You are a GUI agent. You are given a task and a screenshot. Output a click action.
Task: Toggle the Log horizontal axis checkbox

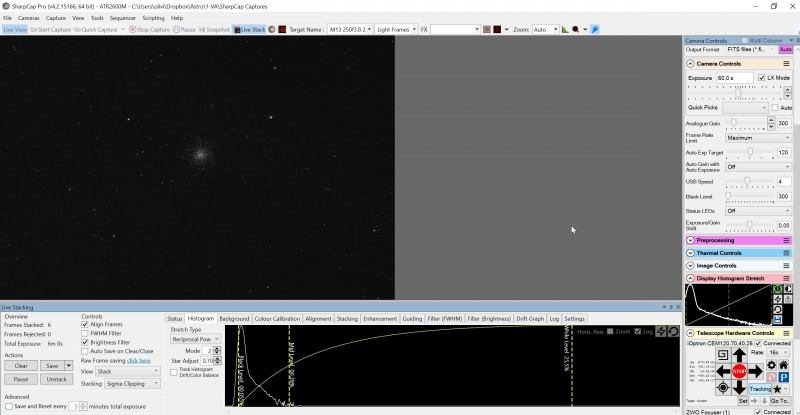coord(637,332)
